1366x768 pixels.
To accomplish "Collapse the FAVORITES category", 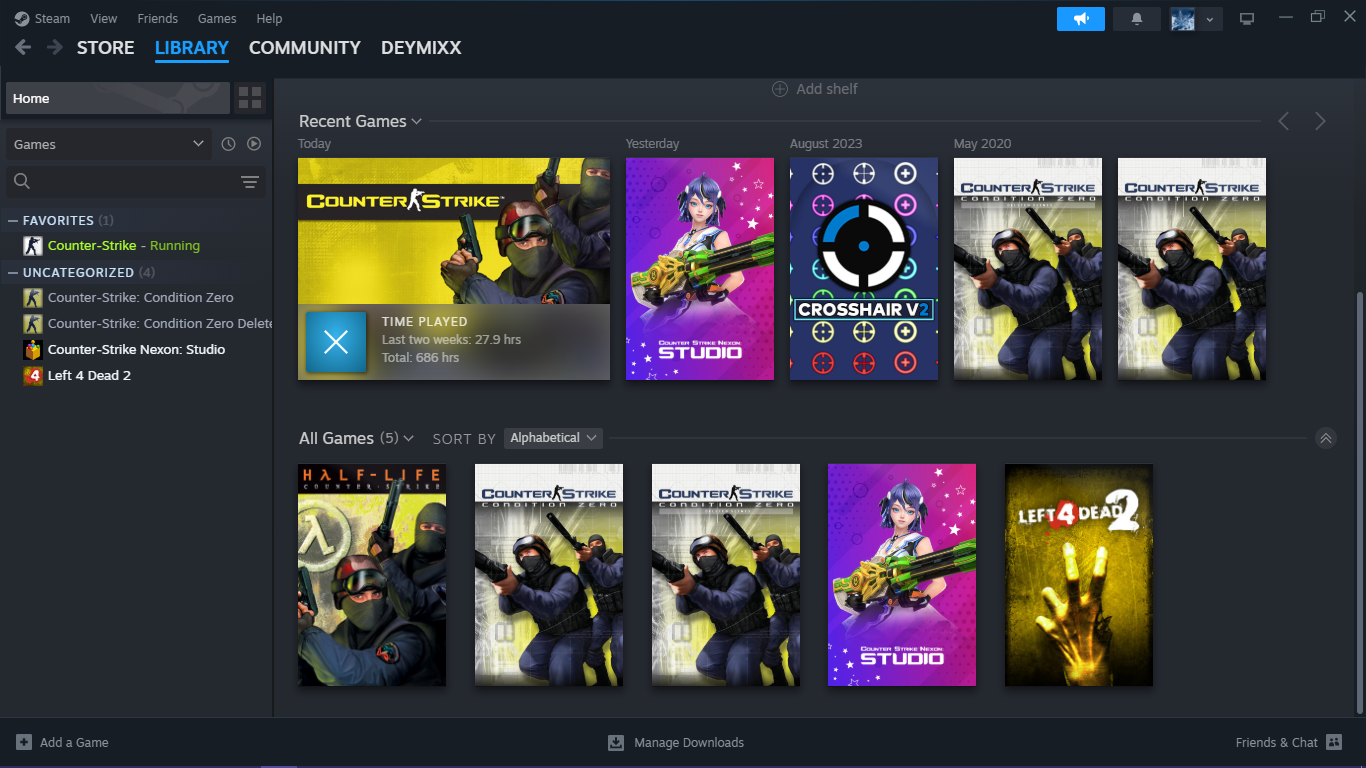I will click(13, 221).
